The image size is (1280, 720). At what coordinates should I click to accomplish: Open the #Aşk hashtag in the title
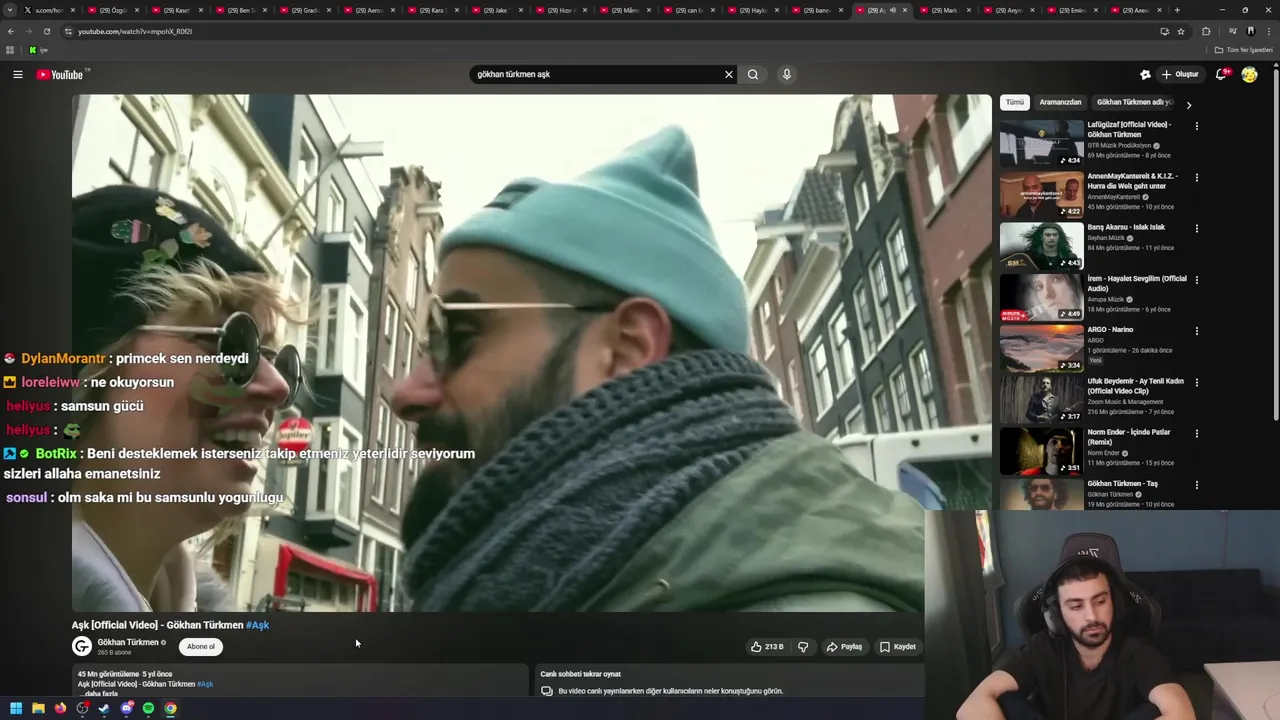pos(257,625)
